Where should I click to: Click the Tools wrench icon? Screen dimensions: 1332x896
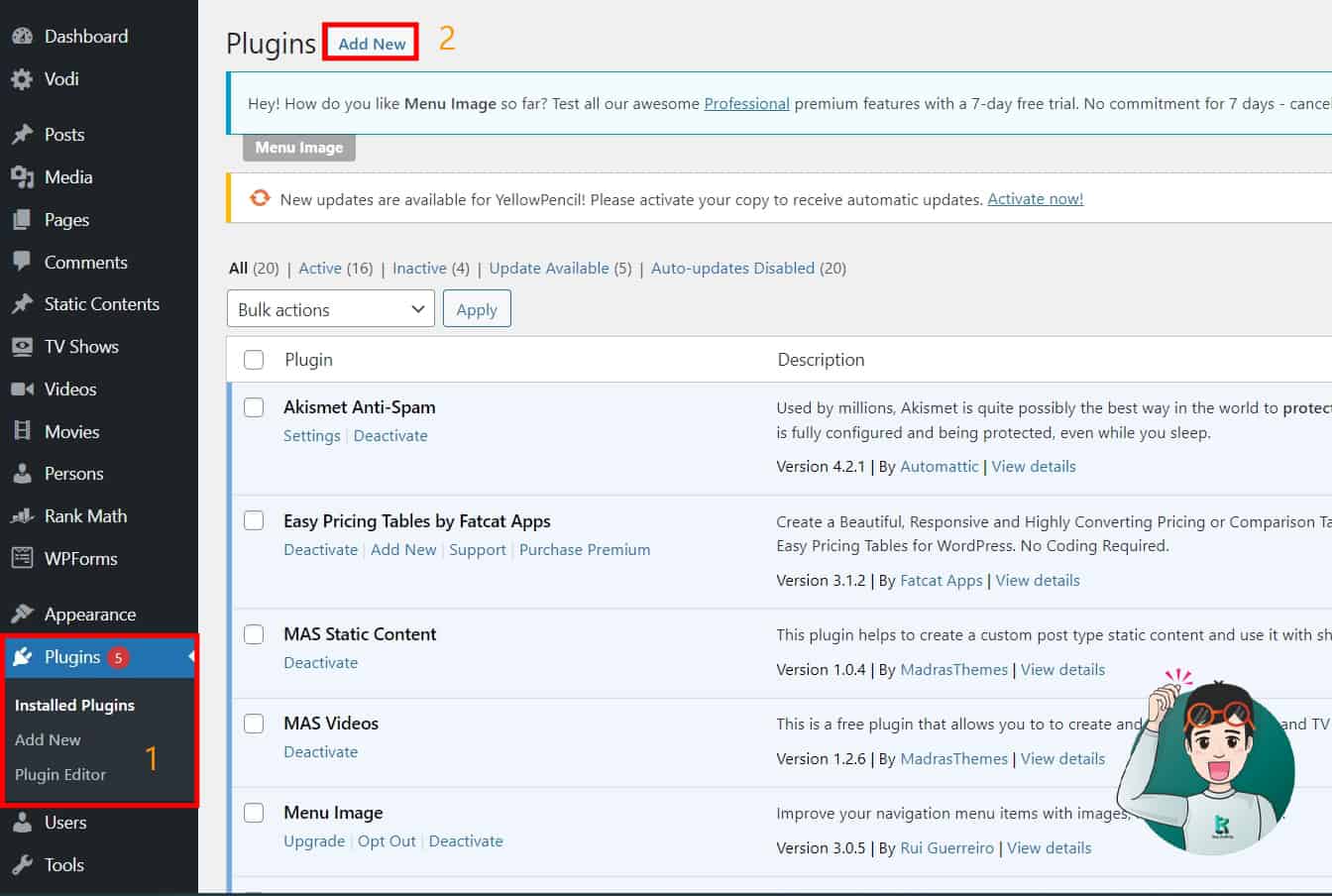22,865
